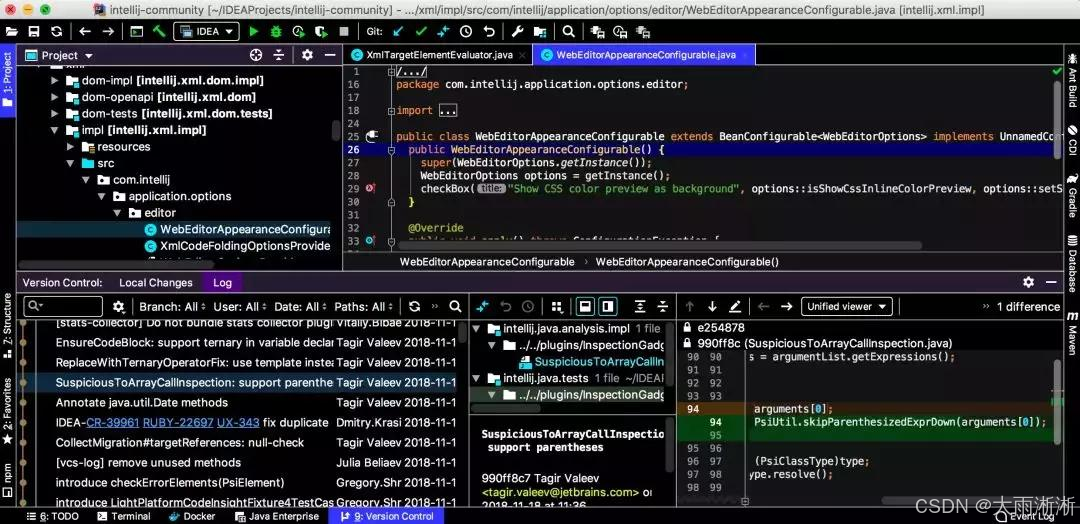Image resolution: width=1080 pixels, height=524 pixels.
Task: Open the Terminal tool window tab
Action: [124, 516]
